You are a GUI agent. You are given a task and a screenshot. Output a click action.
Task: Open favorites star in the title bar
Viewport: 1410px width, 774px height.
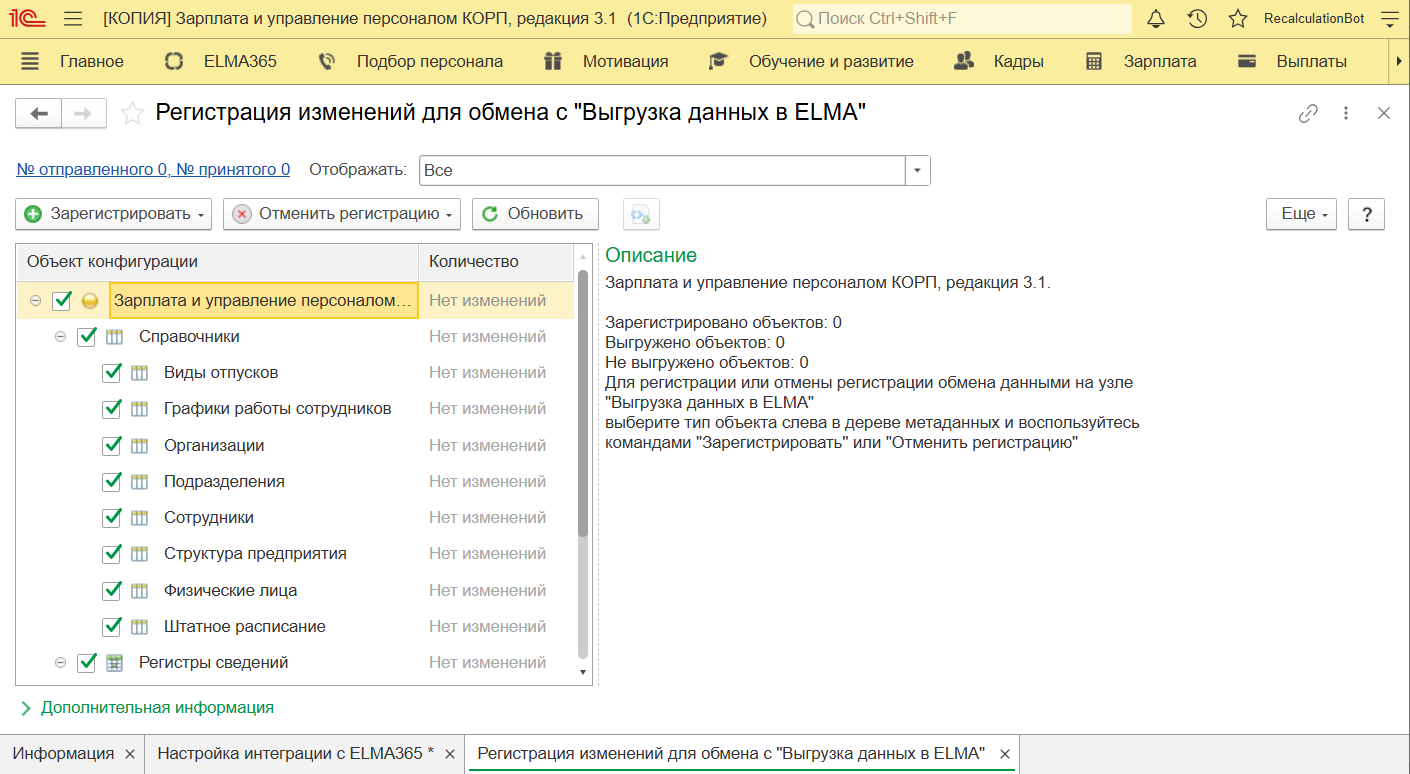click(x=1238, y=18)
